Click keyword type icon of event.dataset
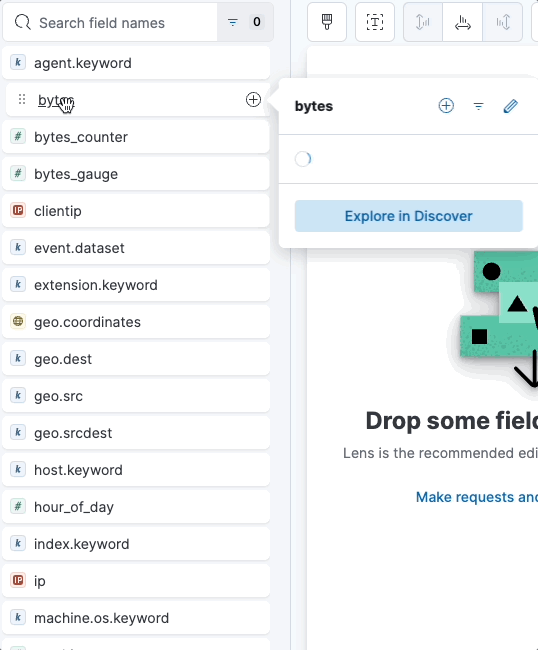Viewport: 538px width, 650px height. pyautogui.click(x=18, y=247)
